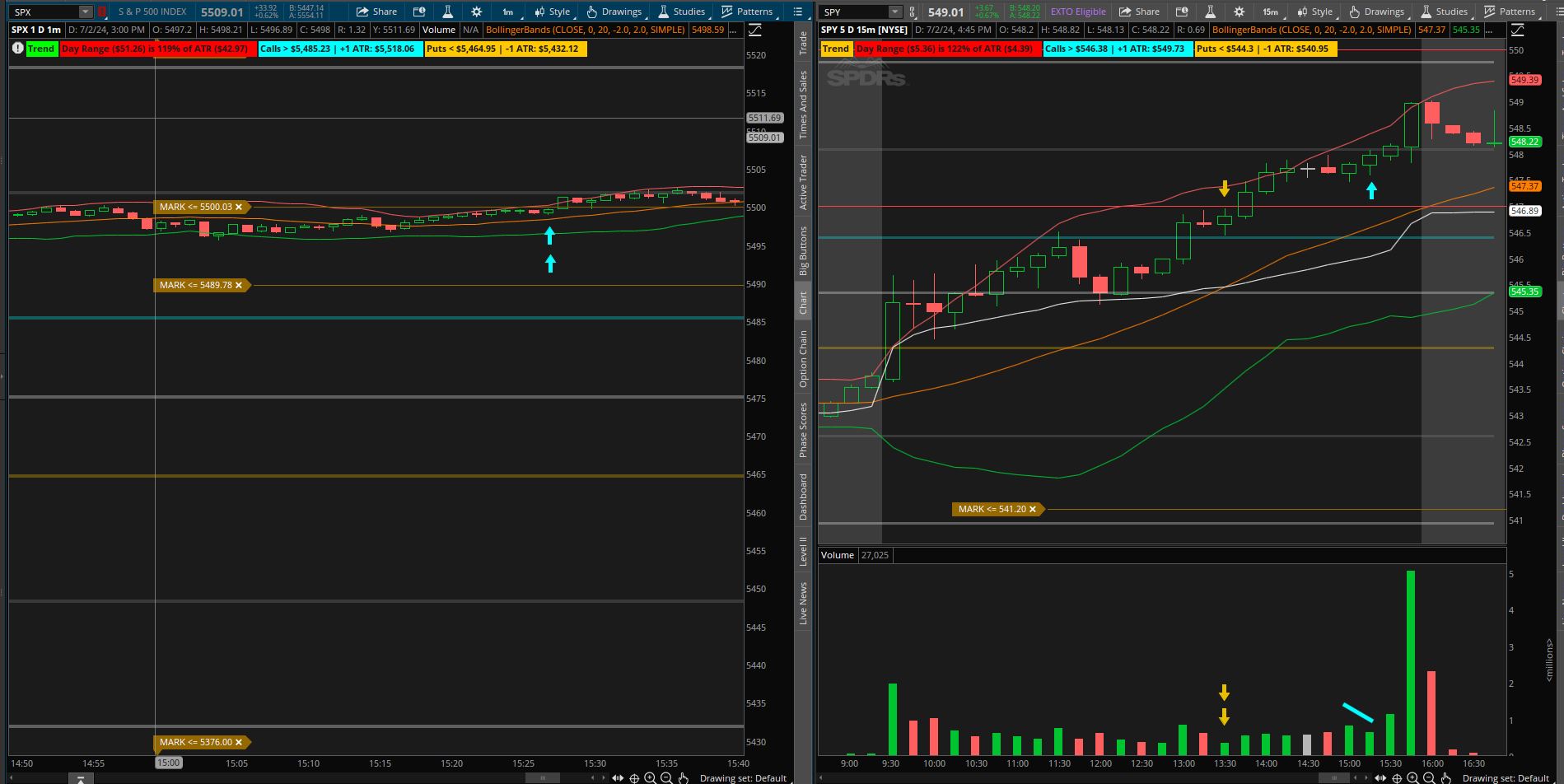The width and height of the screenshot is (1564, 784).
Task: Click the EXTO Eligible label
Action: [1078, 12]
